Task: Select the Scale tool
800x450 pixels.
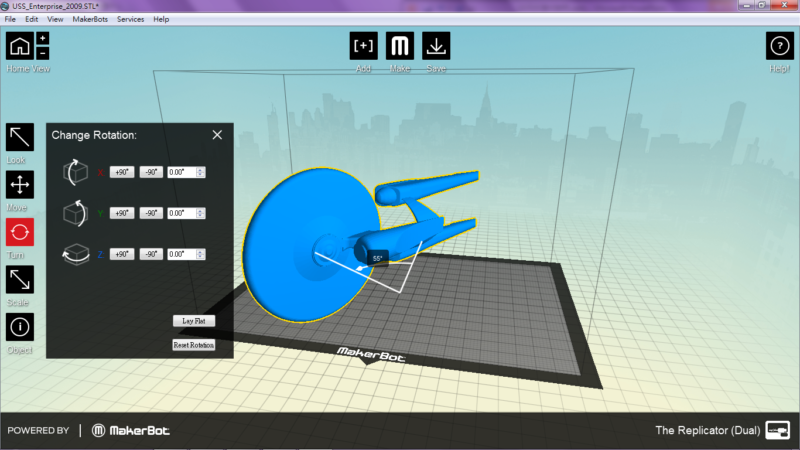Action: coord(20,280)
